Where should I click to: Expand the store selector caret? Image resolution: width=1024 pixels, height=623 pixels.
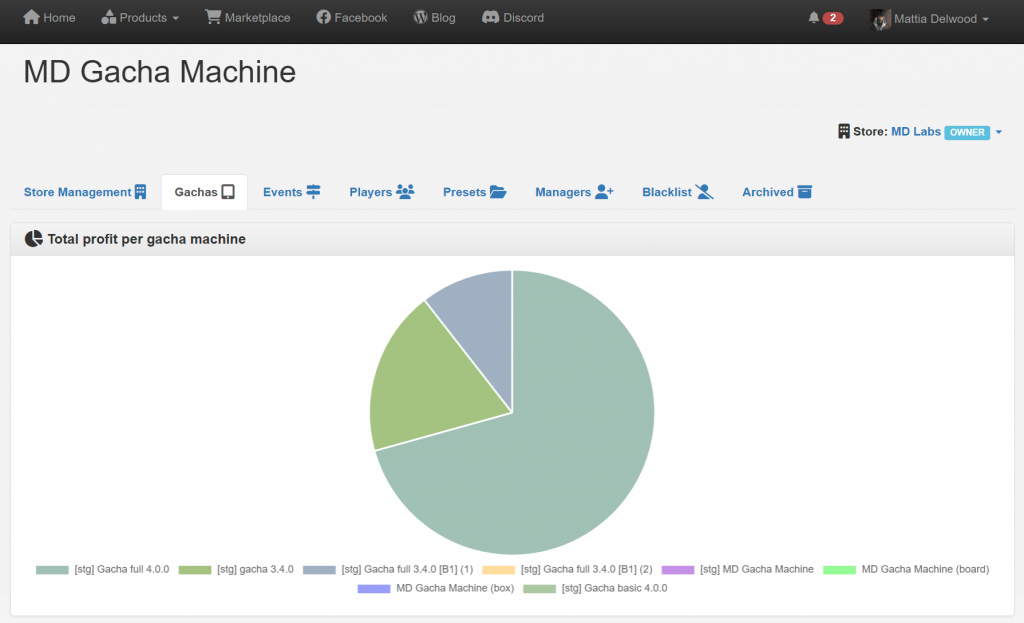[x=999, y=132]
